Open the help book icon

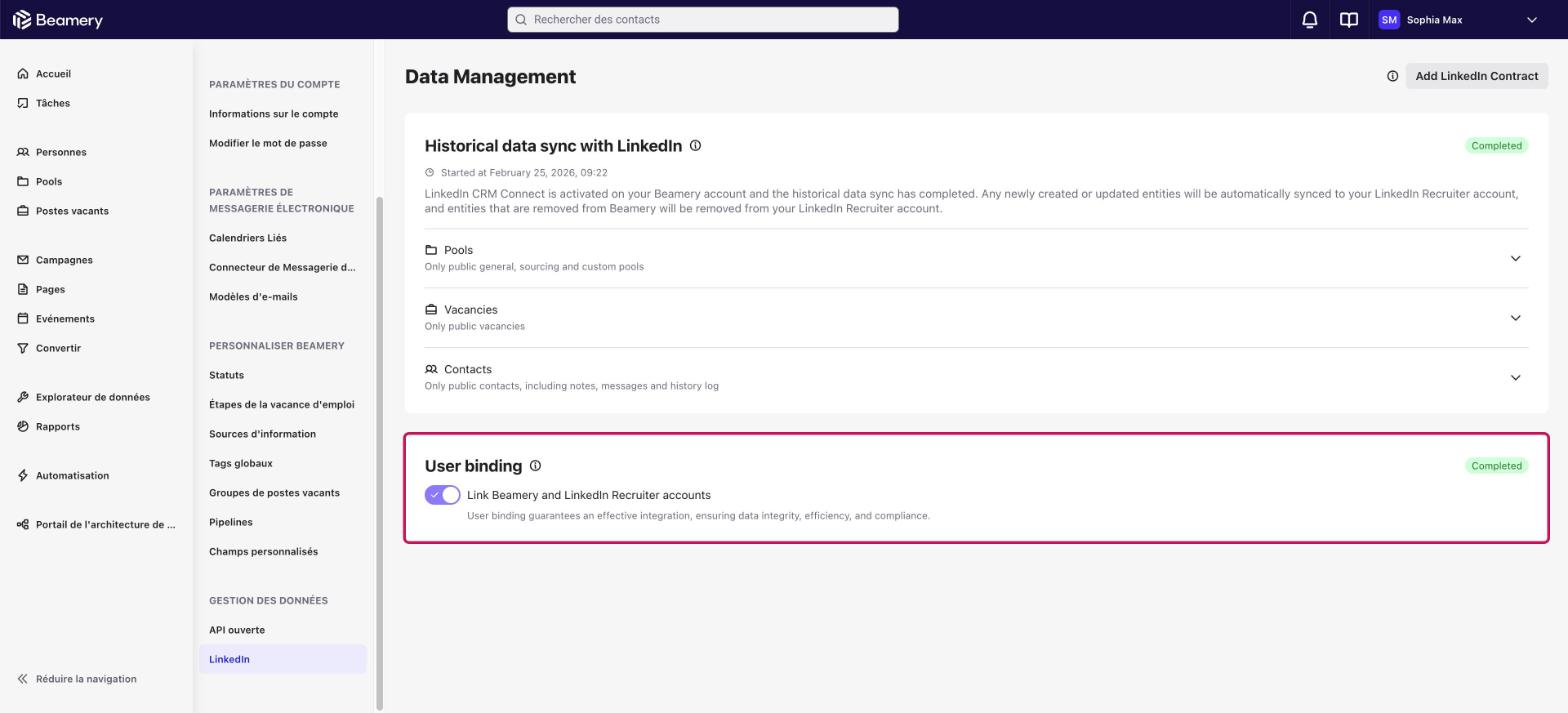(1349, 20)
